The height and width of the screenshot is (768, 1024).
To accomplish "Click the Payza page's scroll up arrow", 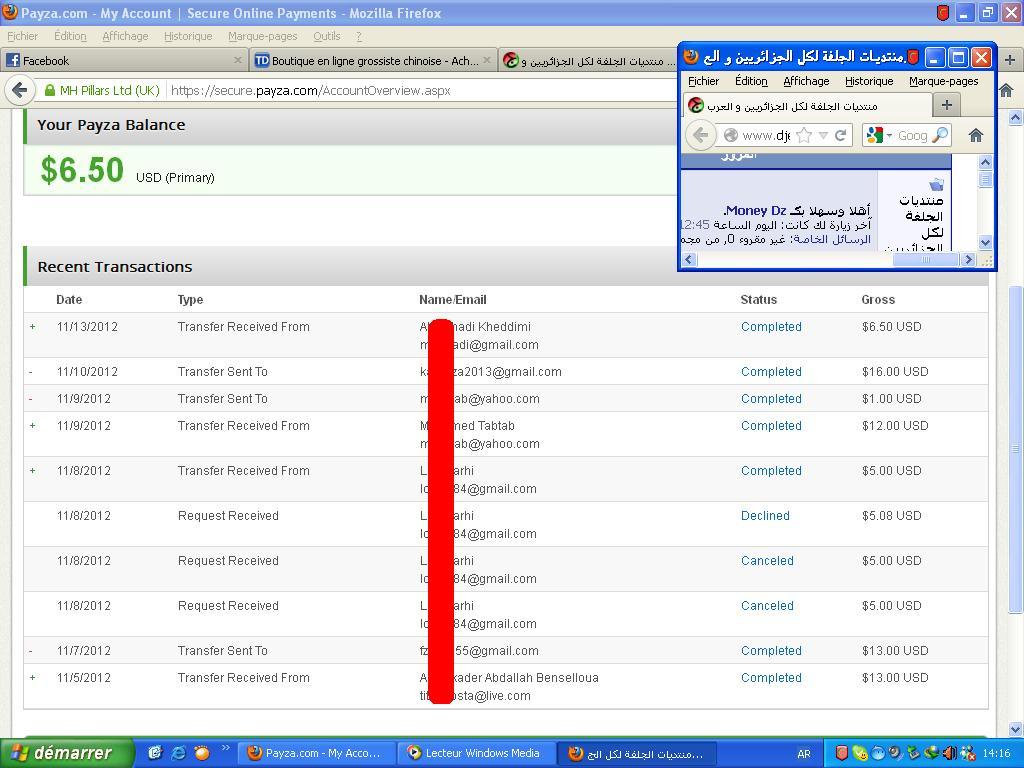I will tap(1016, 118).
